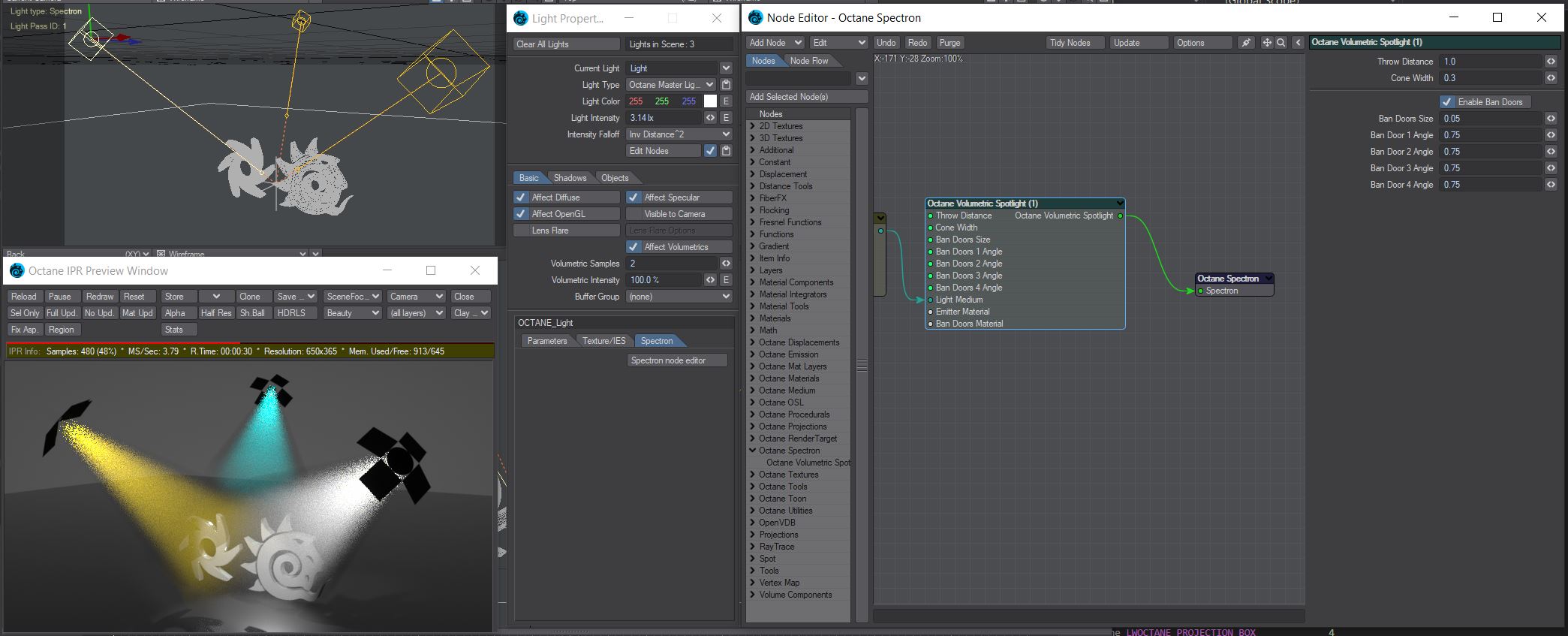Expand the Octane Materials node category
Image resolution: width=1568 pixels, height=636 pixels.
tap(753, 378)
